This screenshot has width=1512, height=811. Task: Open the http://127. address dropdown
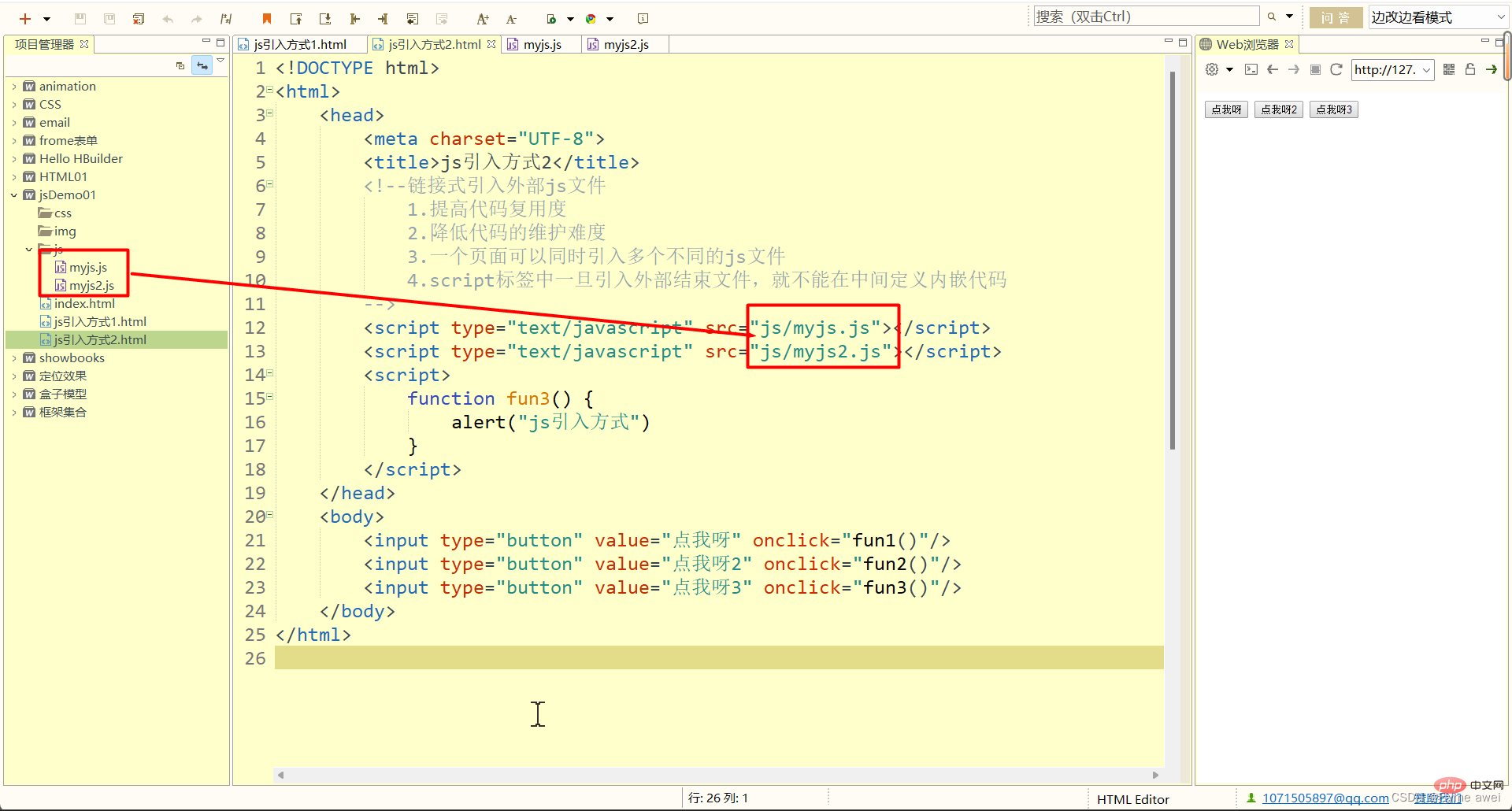pos(1426,70)
